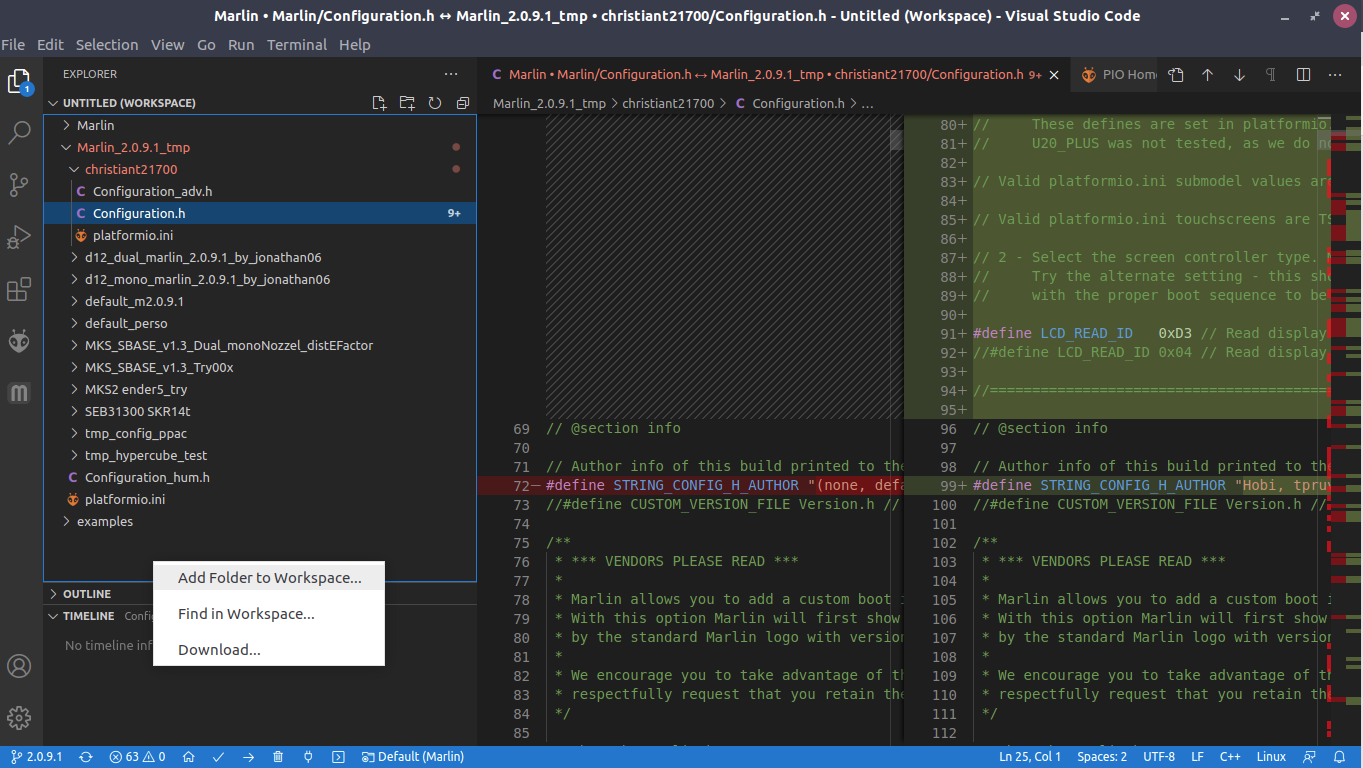This screenshot has height=768, width=1363.
Task: Collapse the christiant21700 folder
Action: (x=130, y=169)
